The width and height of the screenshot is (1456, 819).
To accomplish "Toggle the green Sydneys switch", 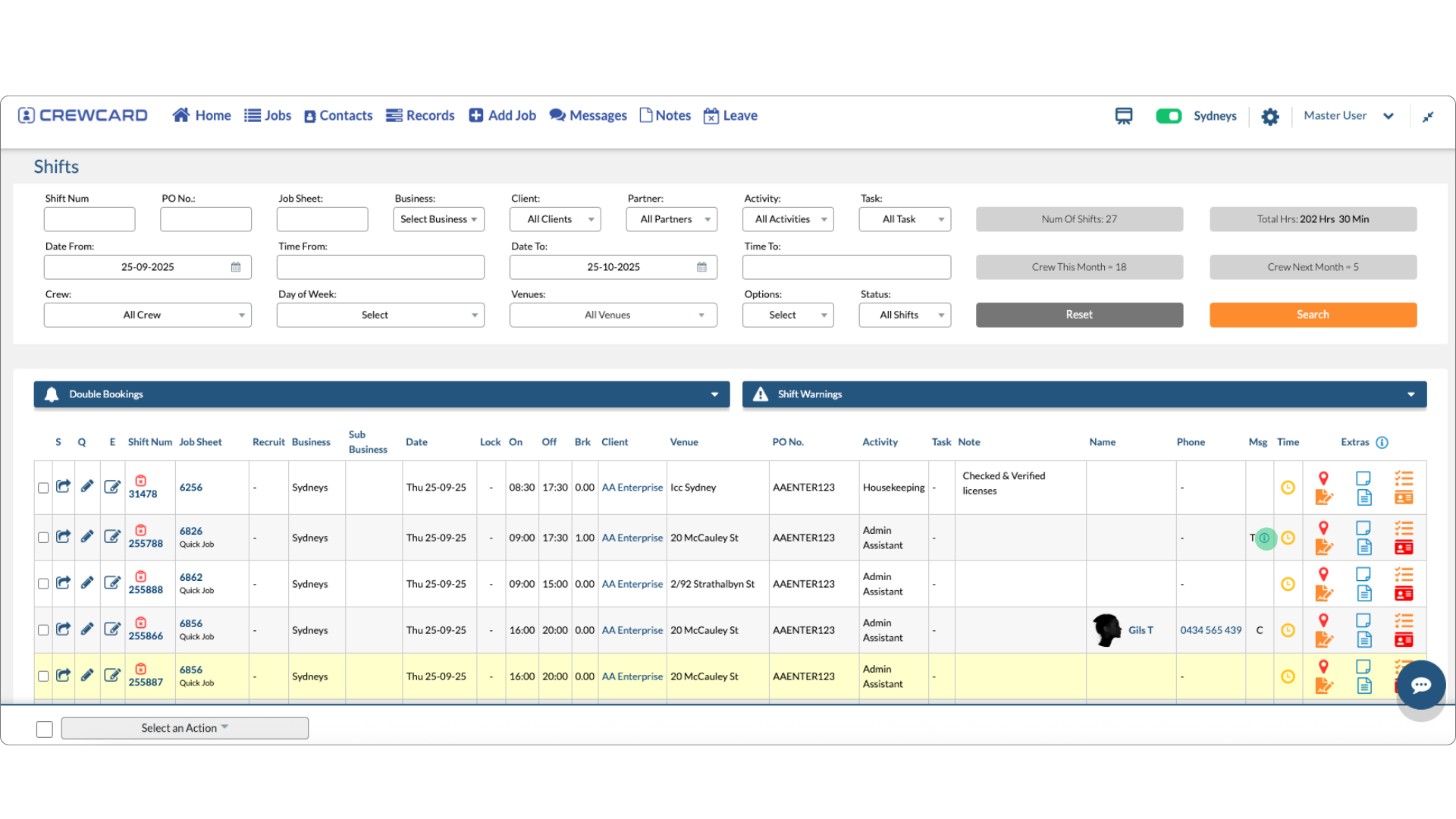I will (x=1169, y=116).
